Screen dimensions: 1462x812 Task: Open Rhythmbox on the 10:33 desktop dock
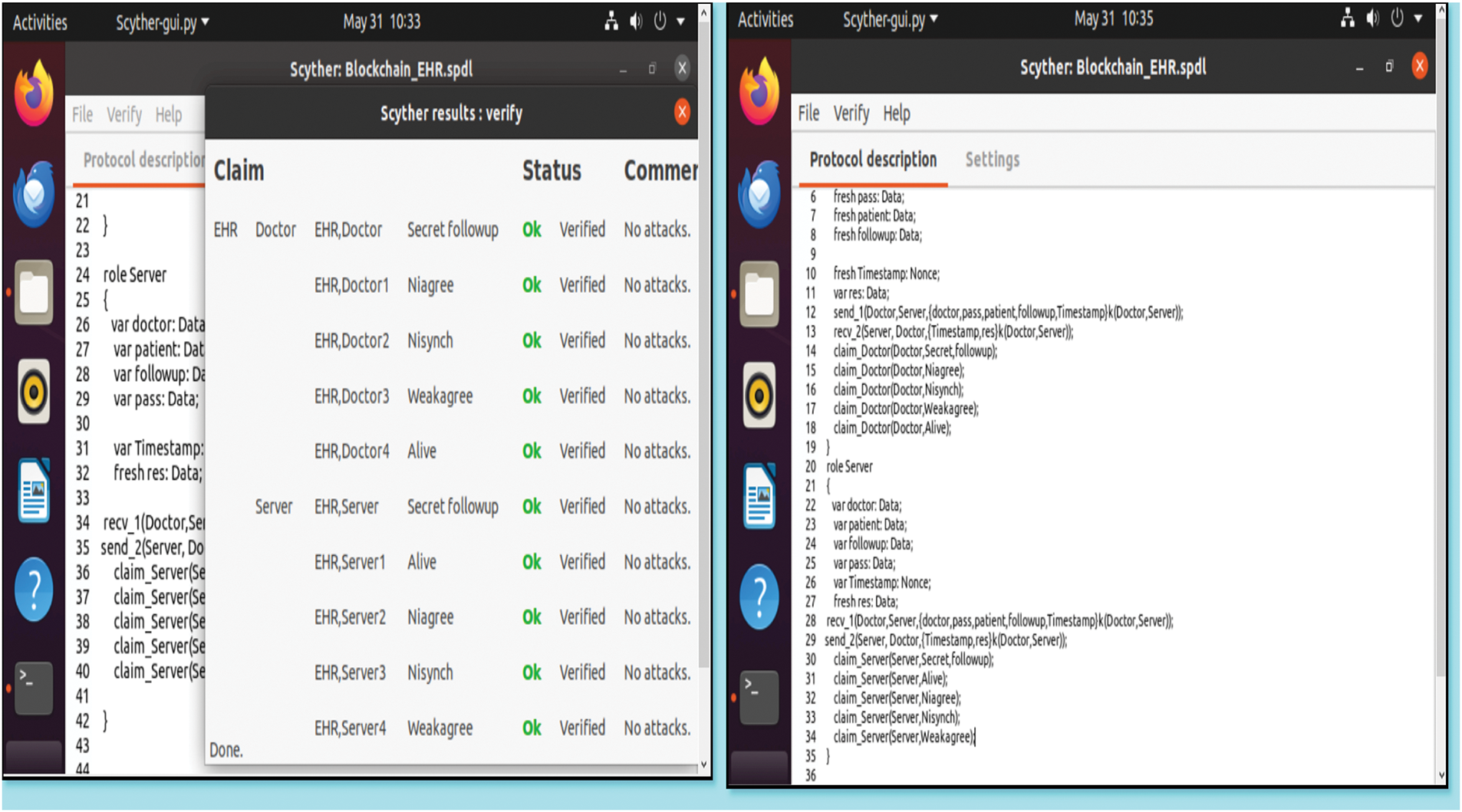(x=34, y=393)
